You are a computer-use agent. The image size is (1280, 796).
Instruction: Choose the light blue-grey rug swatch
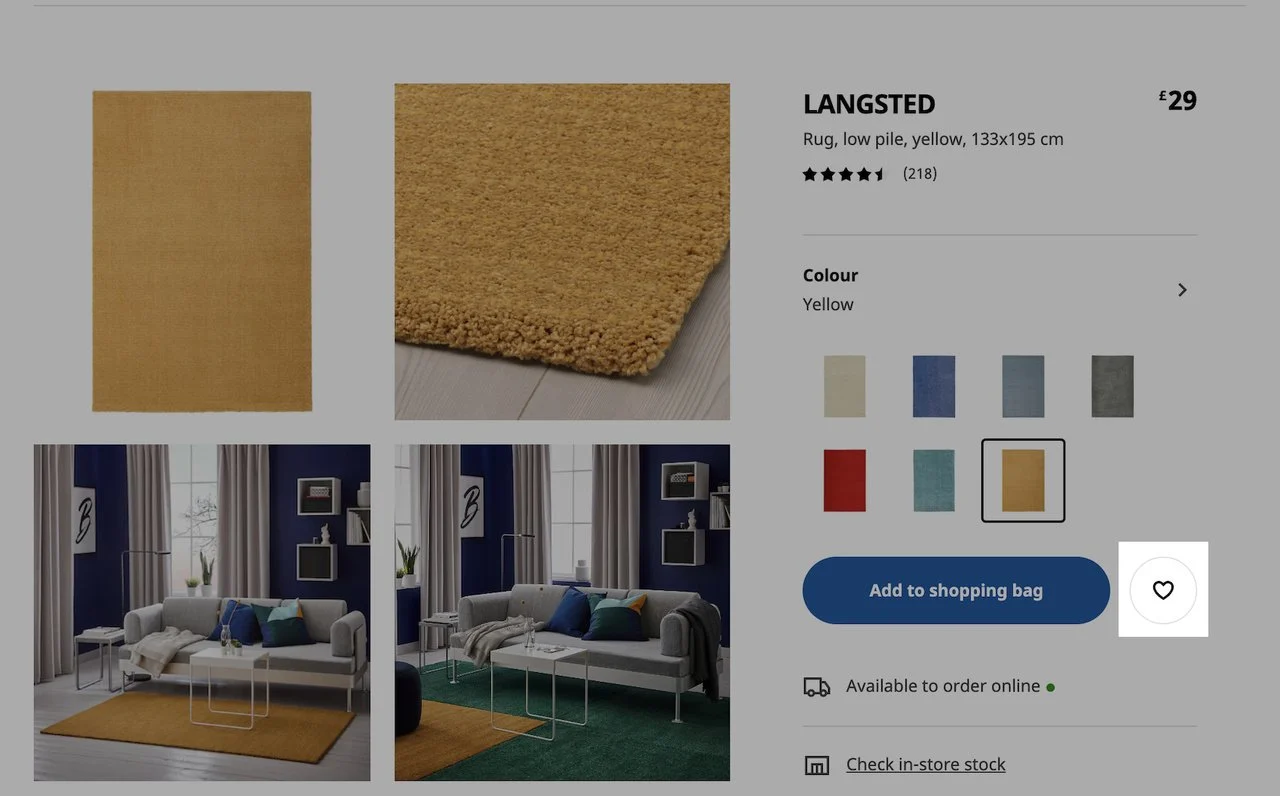tap(1023, 386)
